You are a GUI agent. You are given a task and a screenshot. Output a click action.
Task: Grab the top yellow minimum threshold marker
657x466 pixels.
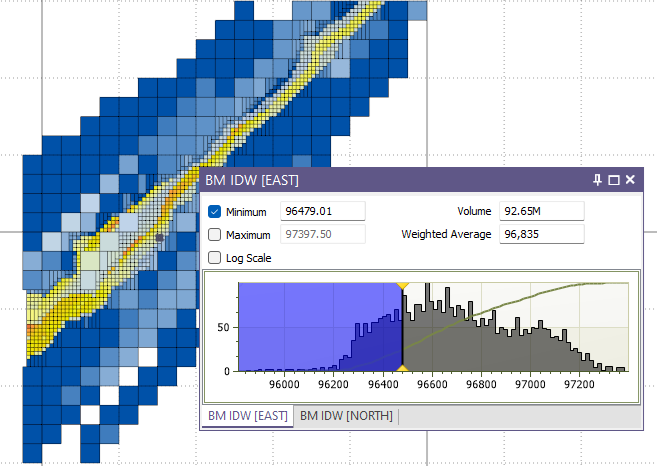point(402,285)
